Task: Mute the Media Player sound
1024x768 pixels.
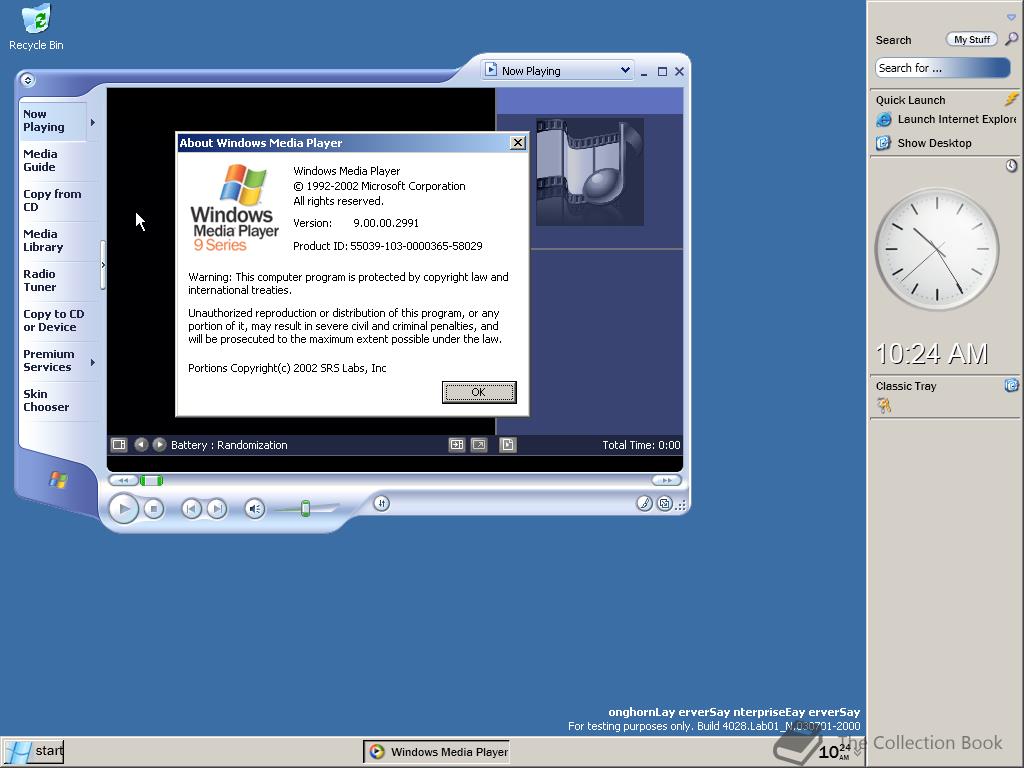Action: 255,509
